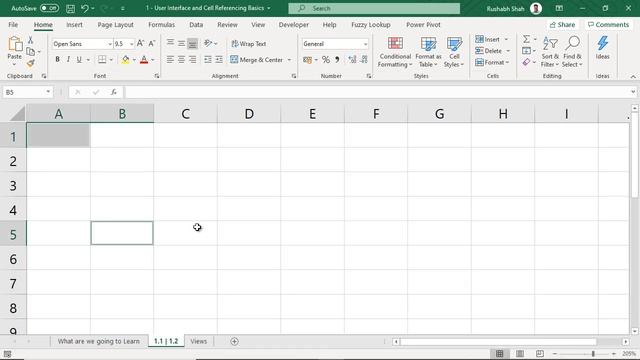Image resolution: width=640 pixels, height=360 pixels.
Task: Switch to the Insert ribbon tab
Action: tap(74, 24)
